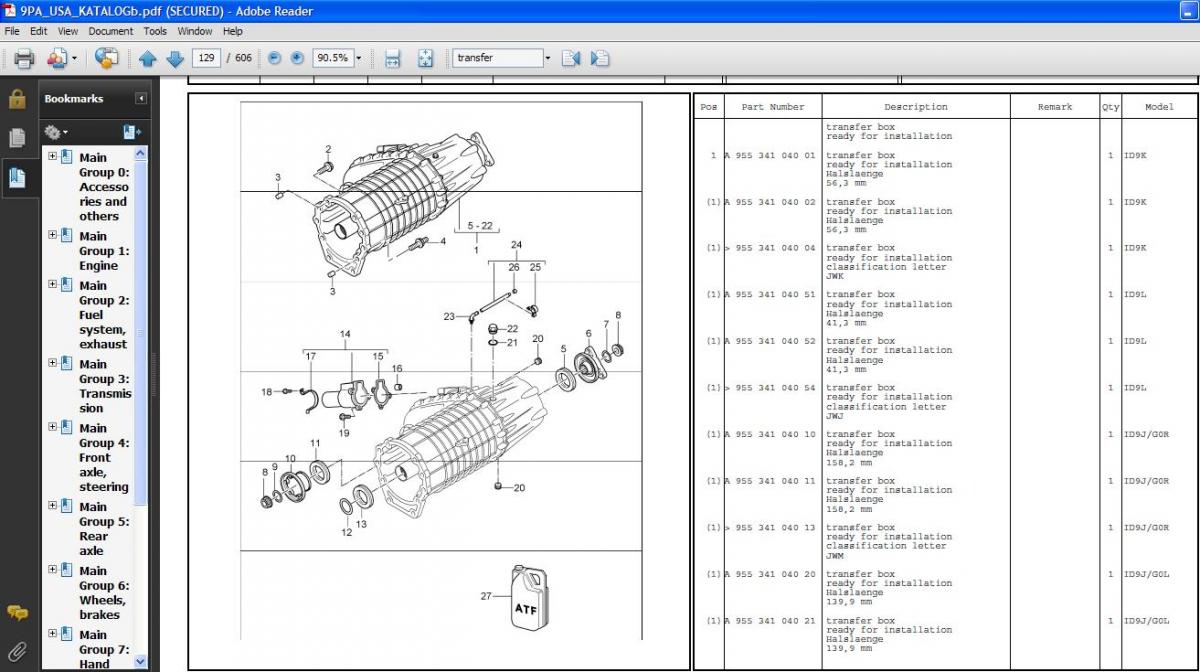Select bookmark Main Group 3: Transmission
The image size is (1200, 672).
click(x=104, y=386)
